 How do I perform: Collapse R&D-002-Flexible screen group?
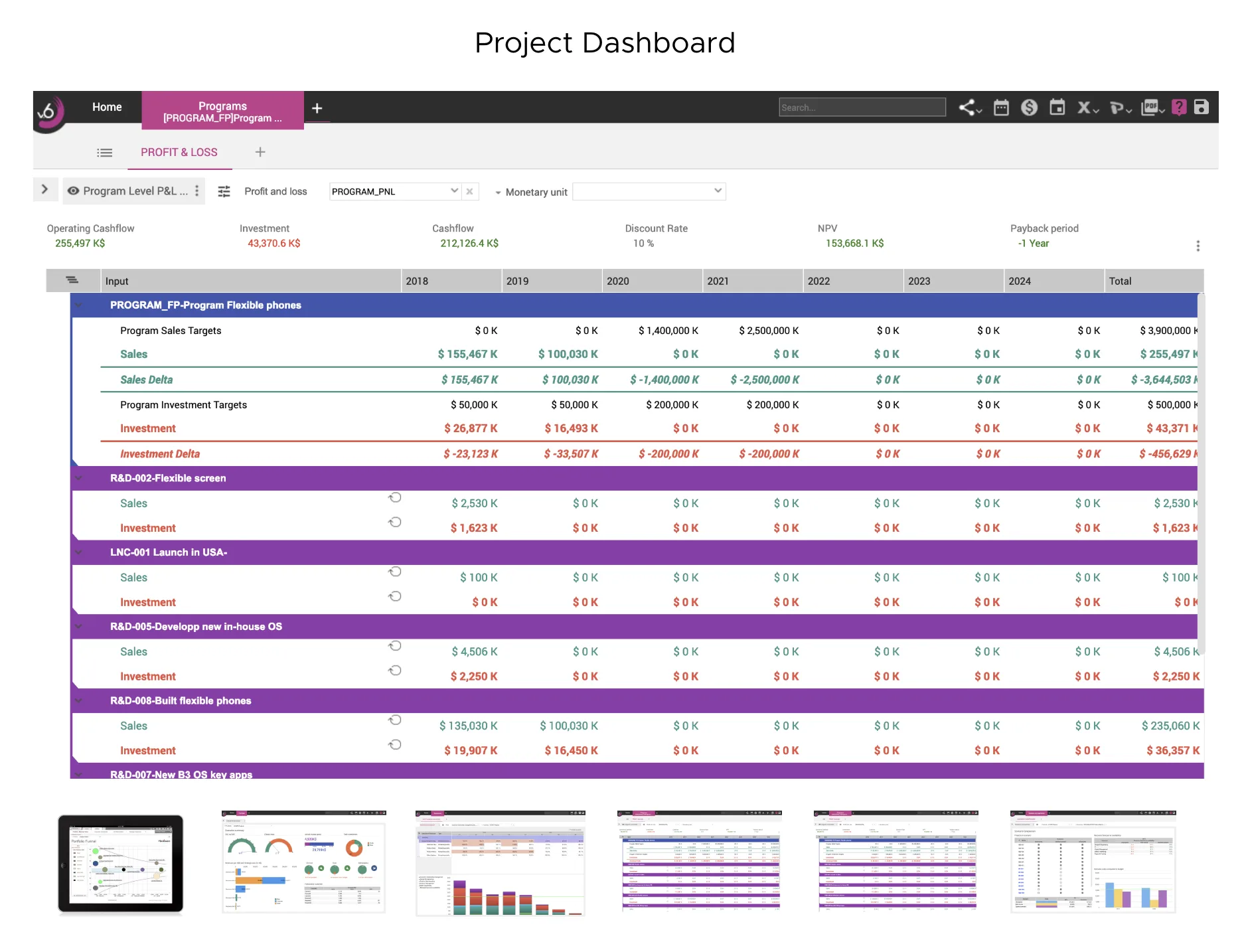[79, 478]
